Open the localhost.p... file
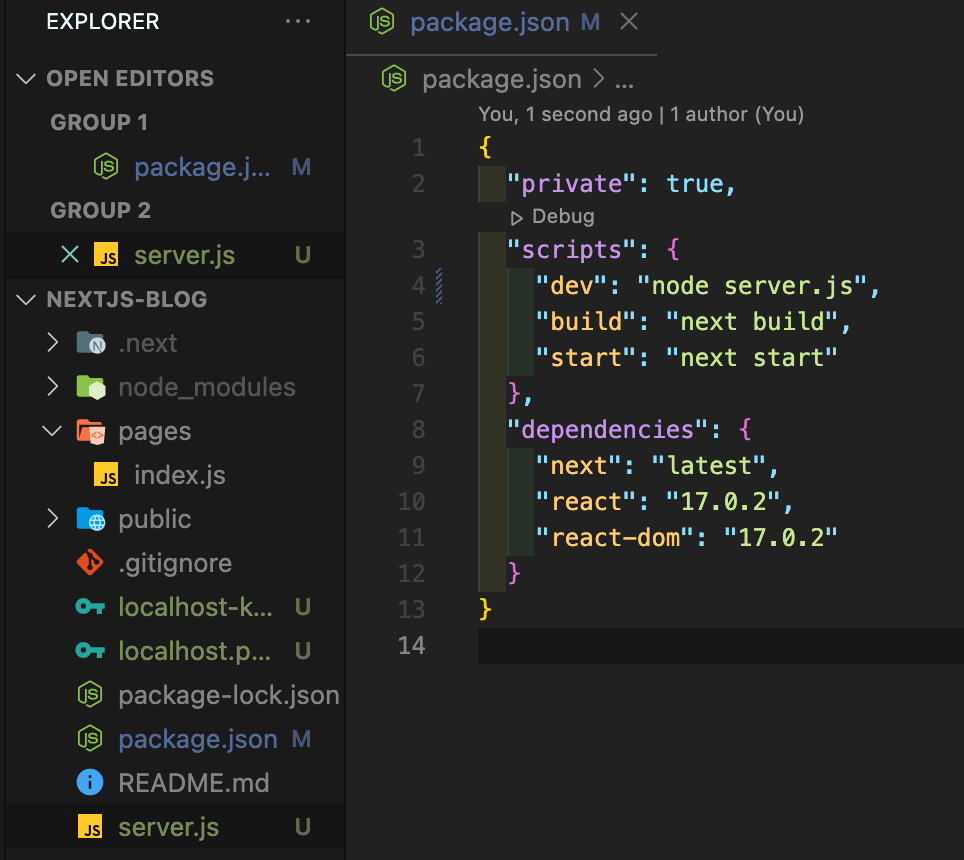 pyautogui.click(x=195, y=651)
